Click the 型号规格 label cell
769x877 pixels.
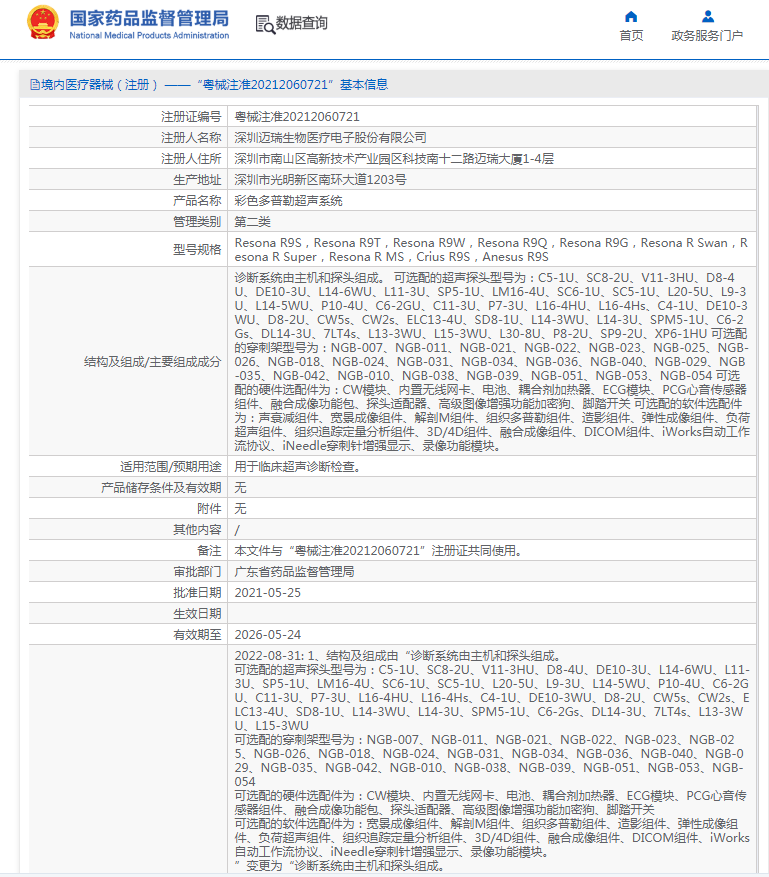129,249
